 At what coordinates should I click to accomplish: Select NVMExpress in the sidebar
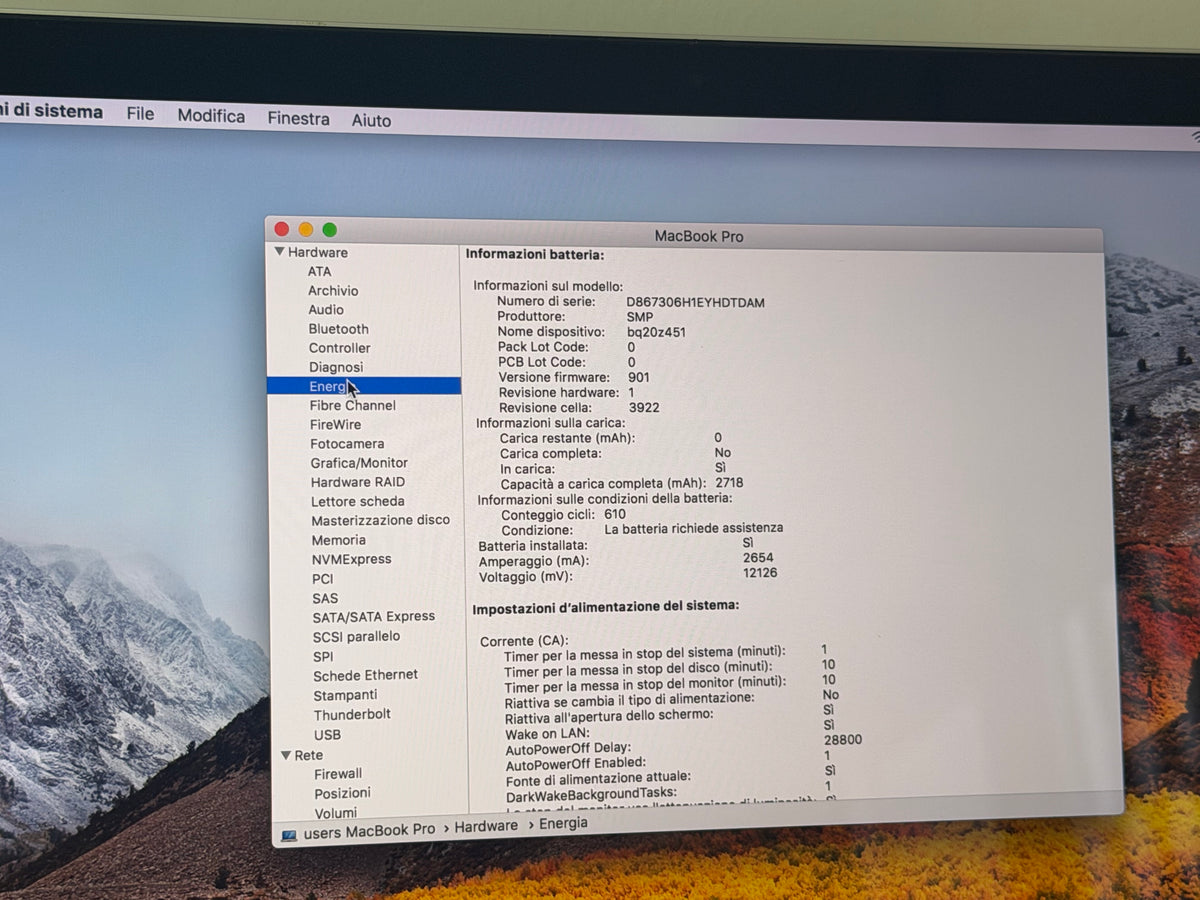tap(351, 559)
